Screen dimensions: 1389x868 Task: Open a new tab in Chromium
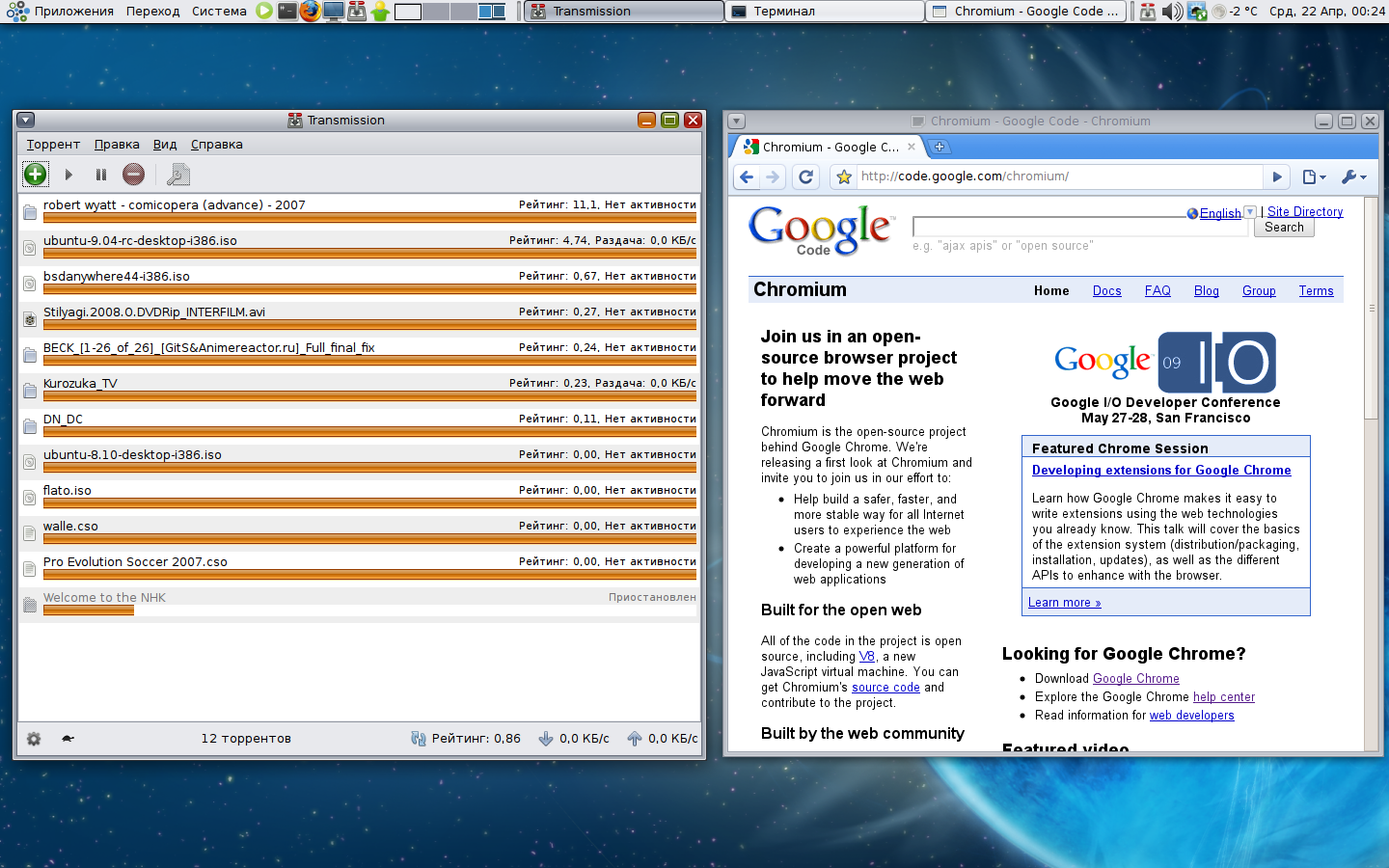pyautogui.click(x=940, y=147)
